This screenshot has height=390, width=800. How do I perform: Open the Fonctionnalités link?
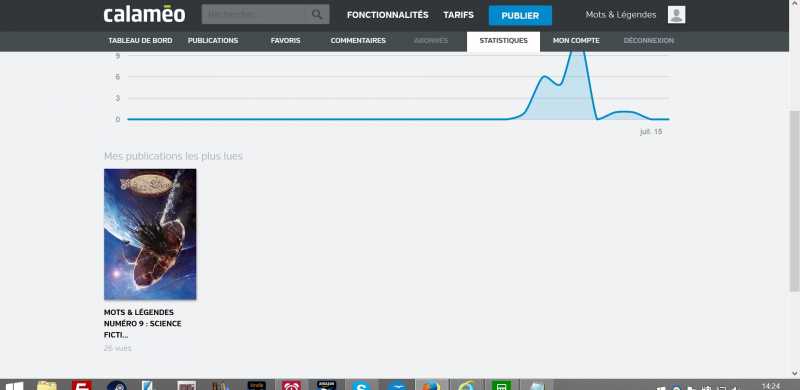388,15
